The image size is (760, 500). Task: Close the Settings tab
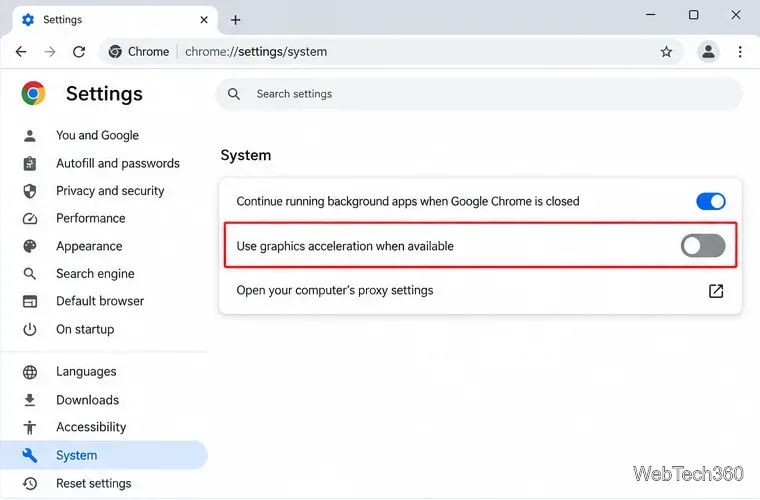[204, 20]
